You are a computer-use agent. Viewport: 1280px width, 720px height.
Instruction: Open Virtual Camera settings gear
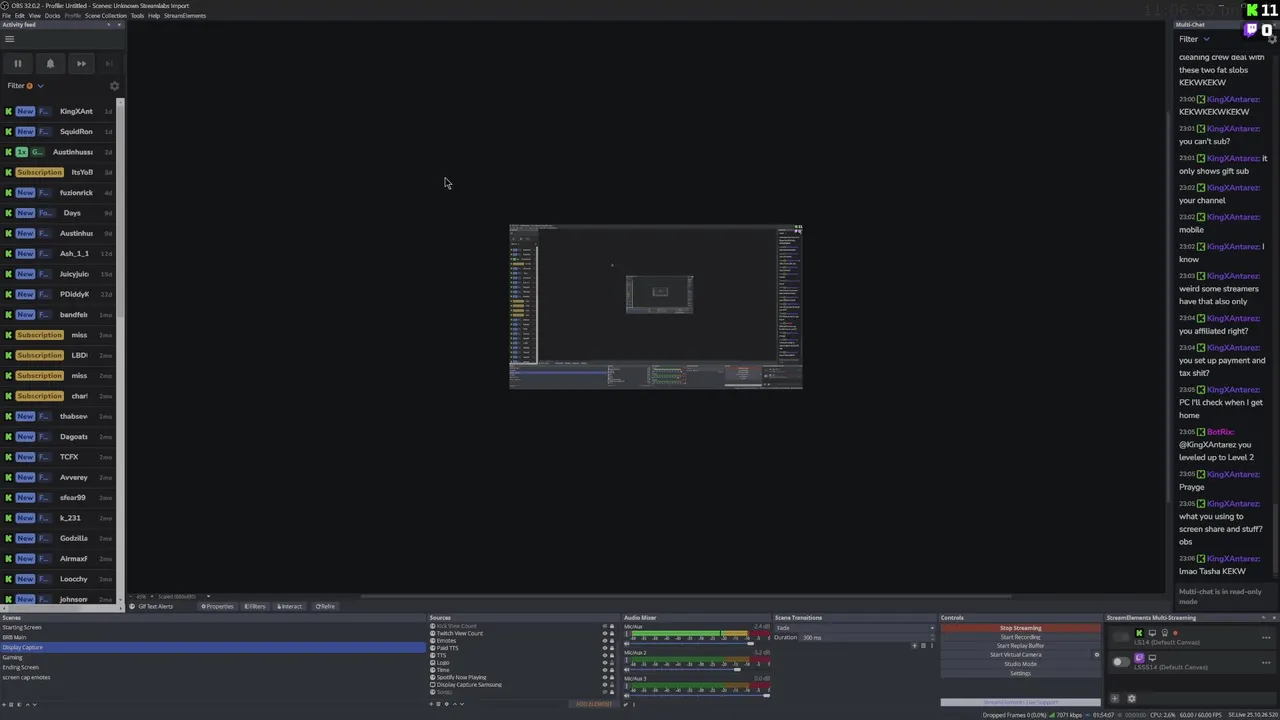[x=1096, y=655]
